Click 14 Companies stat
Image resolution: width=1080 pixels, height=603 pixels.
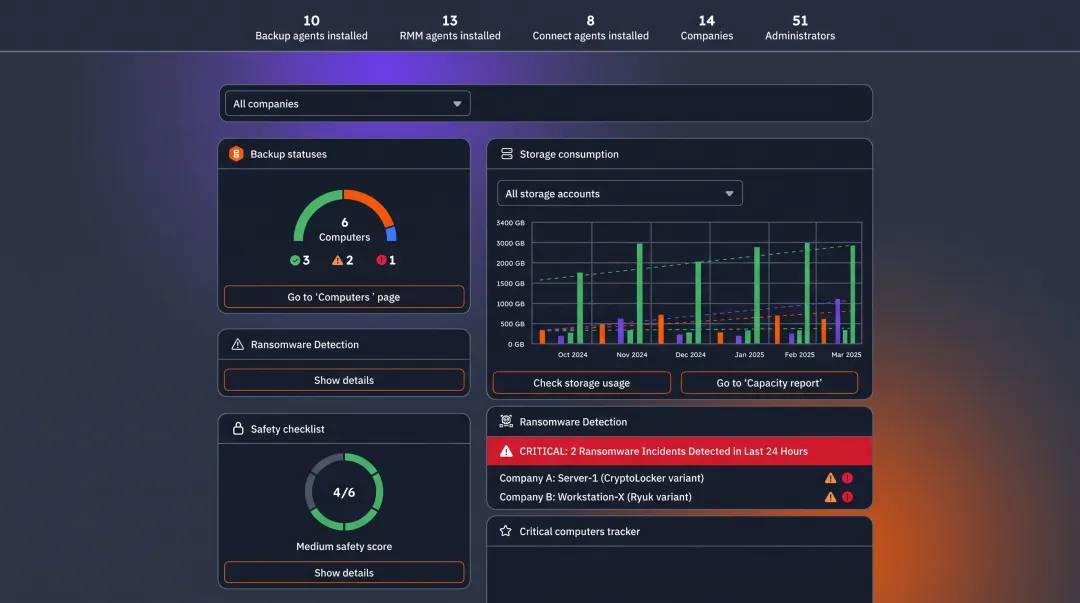(707, 28)
